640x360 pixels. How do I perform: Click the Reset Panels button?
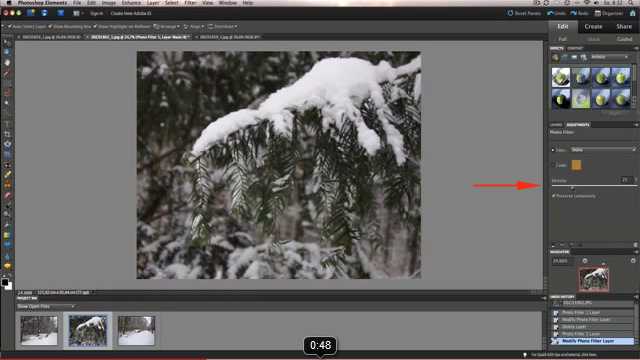pos(524,13)
